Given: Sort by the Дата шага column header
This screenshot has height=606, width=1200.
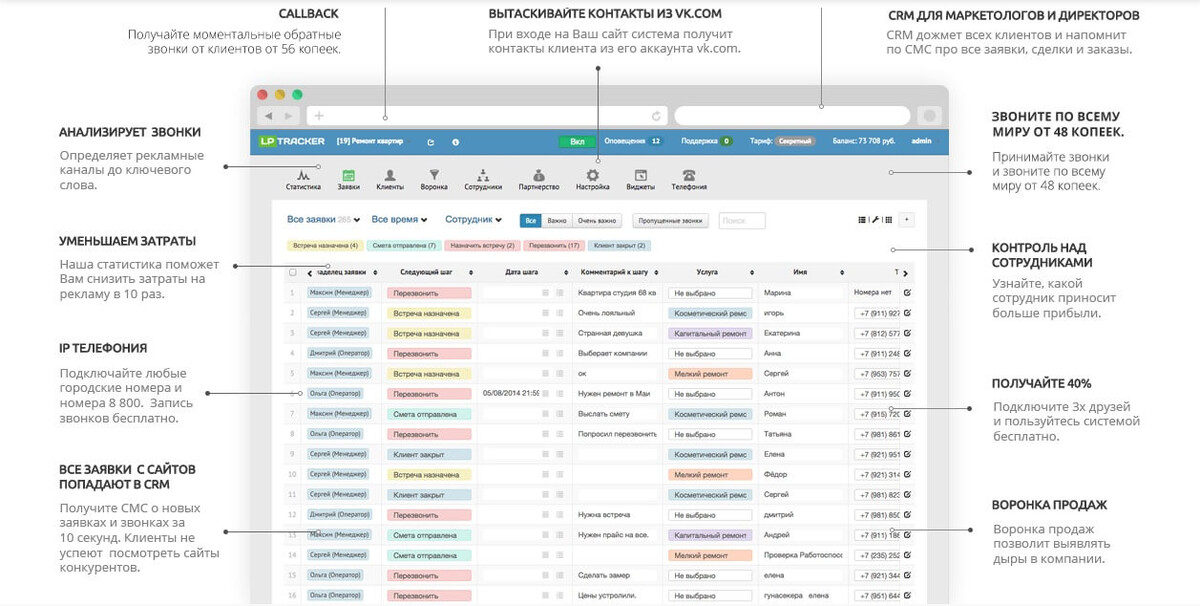Looking at the screenshot, I should (522, 272).
